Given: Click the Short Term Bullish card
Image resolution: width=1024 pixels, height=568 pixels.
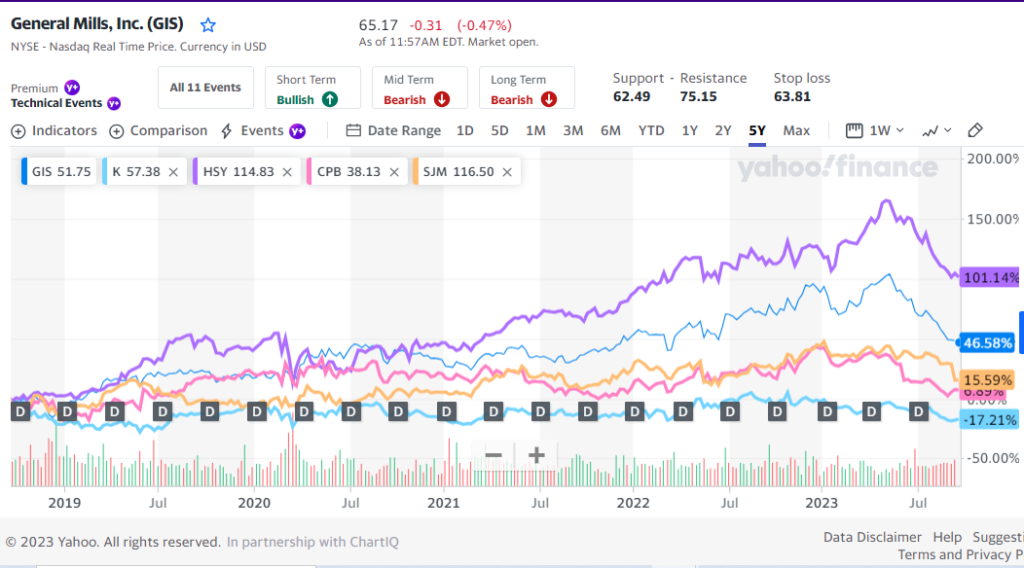Looking at the screenshot, I should pyautogui.click(x=313, y=87).
